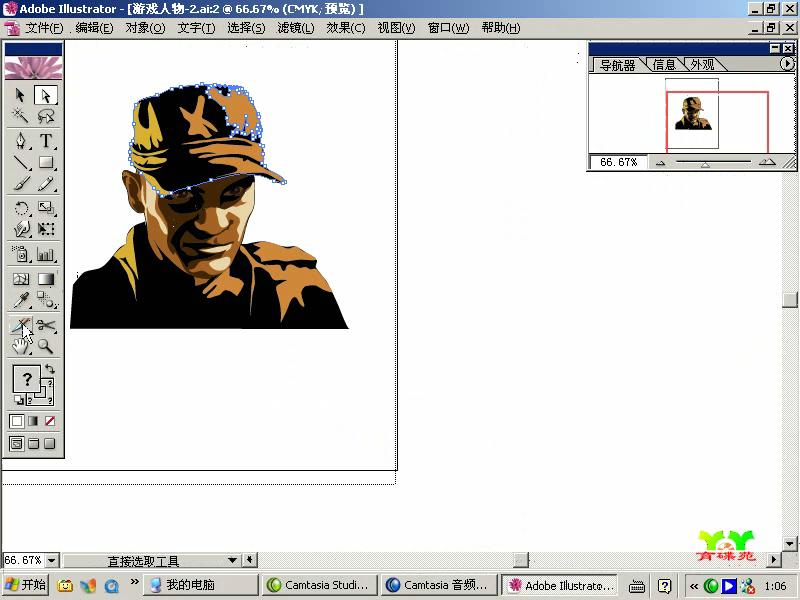Click the Navigator artwork thumbnail
Viewport: 800px width, 600px height.
pos(692,113)
